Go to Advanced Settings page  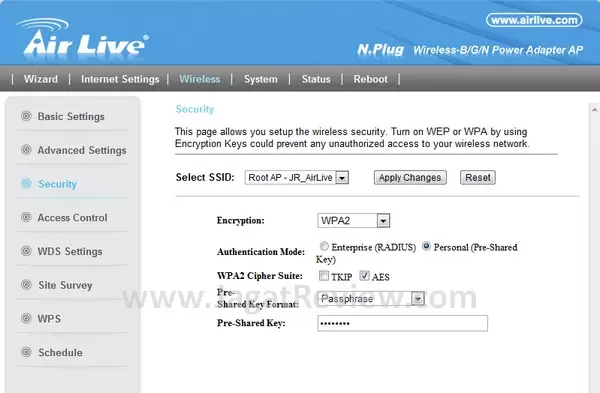pos(82,150)
